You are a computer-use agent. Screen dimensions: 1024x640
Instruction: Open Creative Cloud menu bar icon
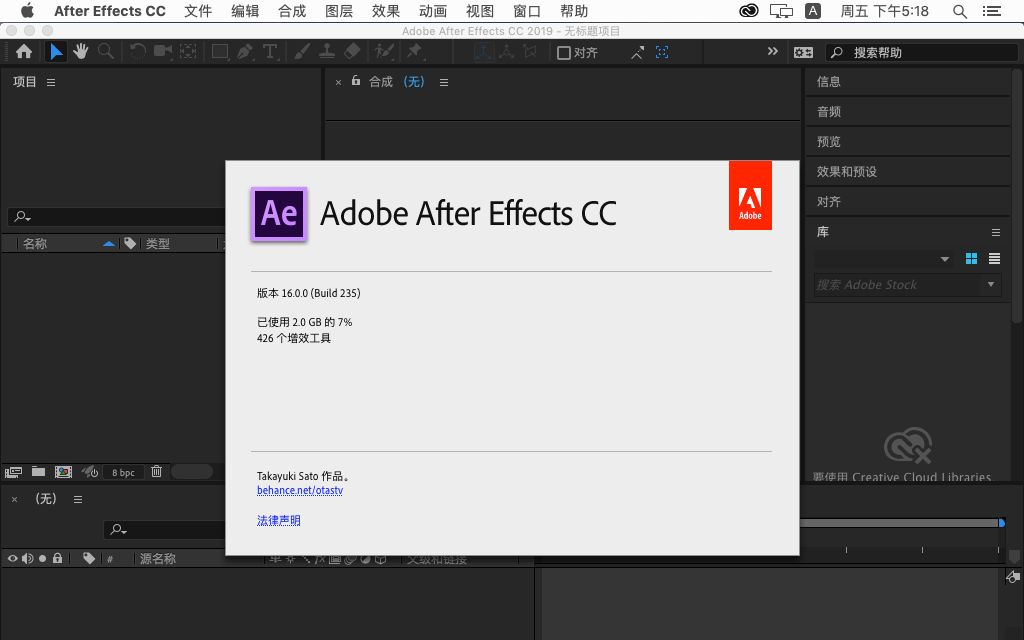click(x=748, y=11)
